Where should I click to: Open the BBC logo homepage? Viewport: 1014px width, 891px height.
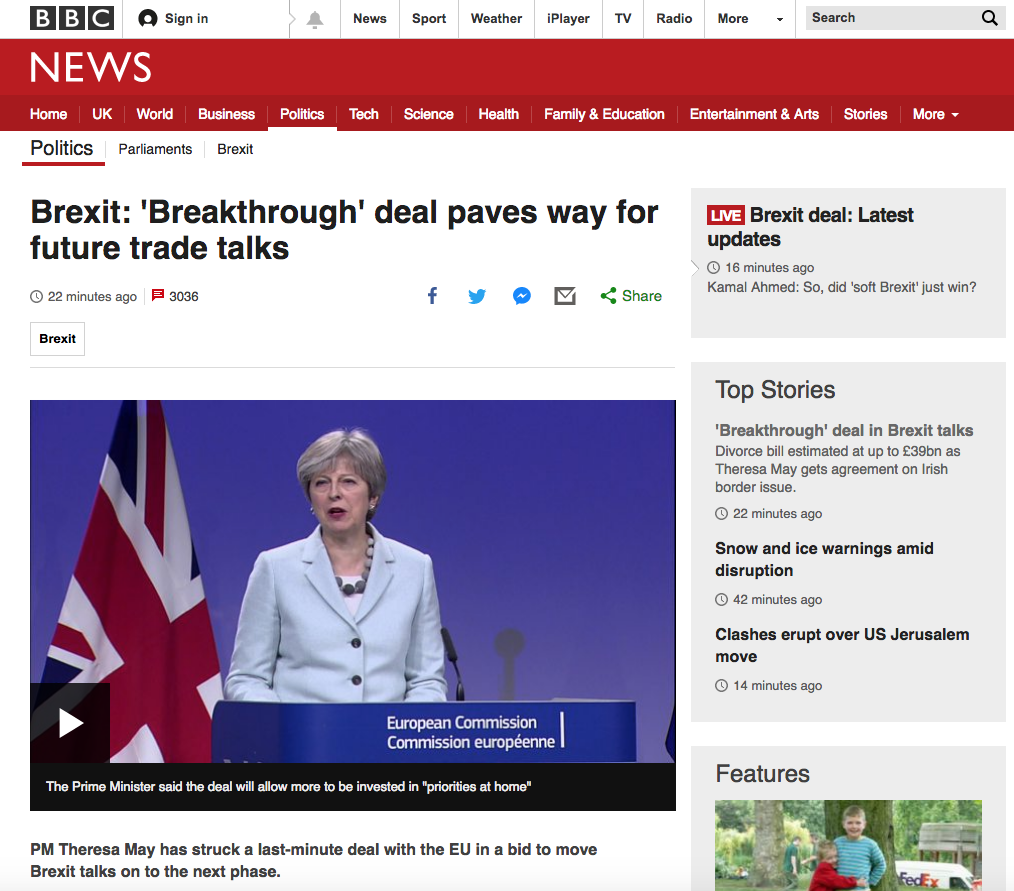(x=72, y=18)
